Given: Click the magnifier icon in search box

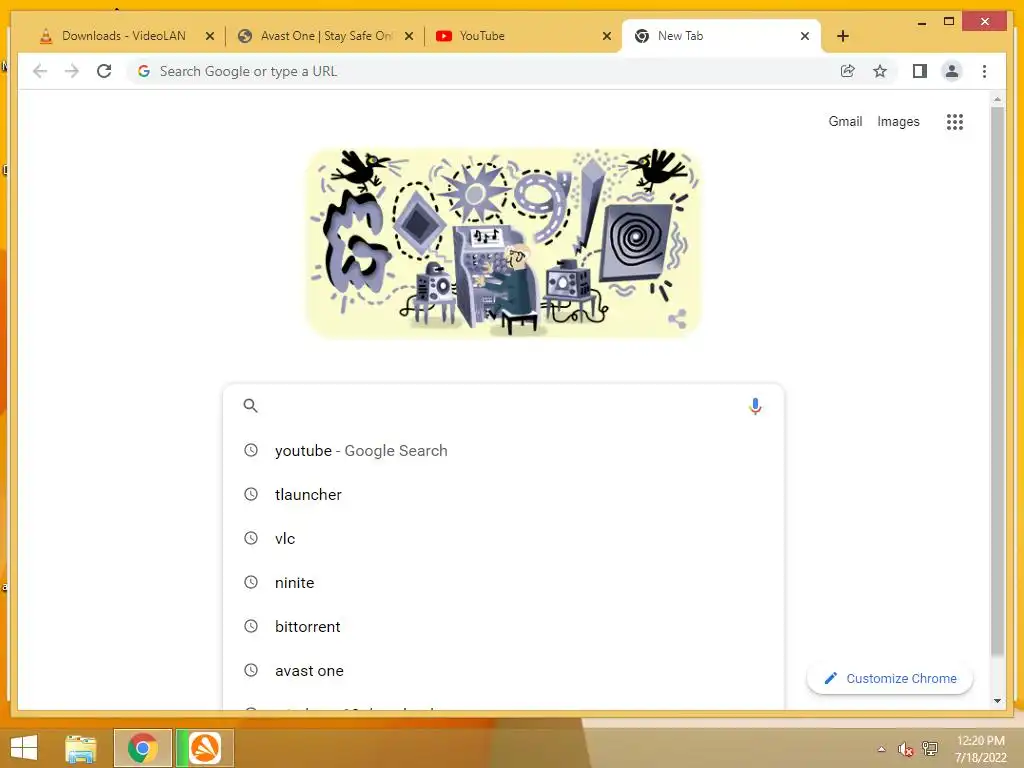Looking at the screenshot, I should (250, 406).
